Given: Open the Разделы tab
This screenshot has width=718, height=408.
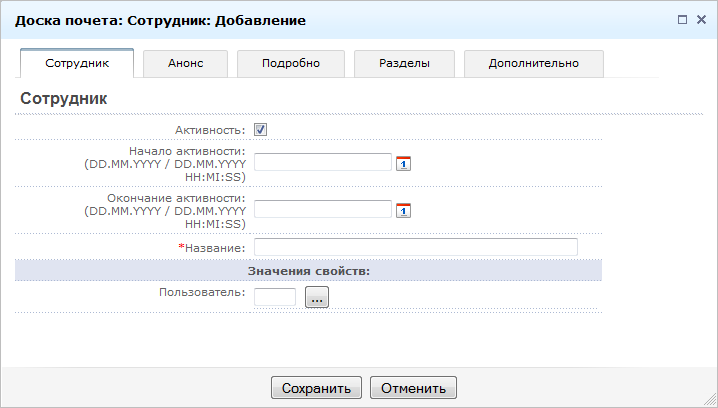Looking at the screenshot, I should (404, 63).
